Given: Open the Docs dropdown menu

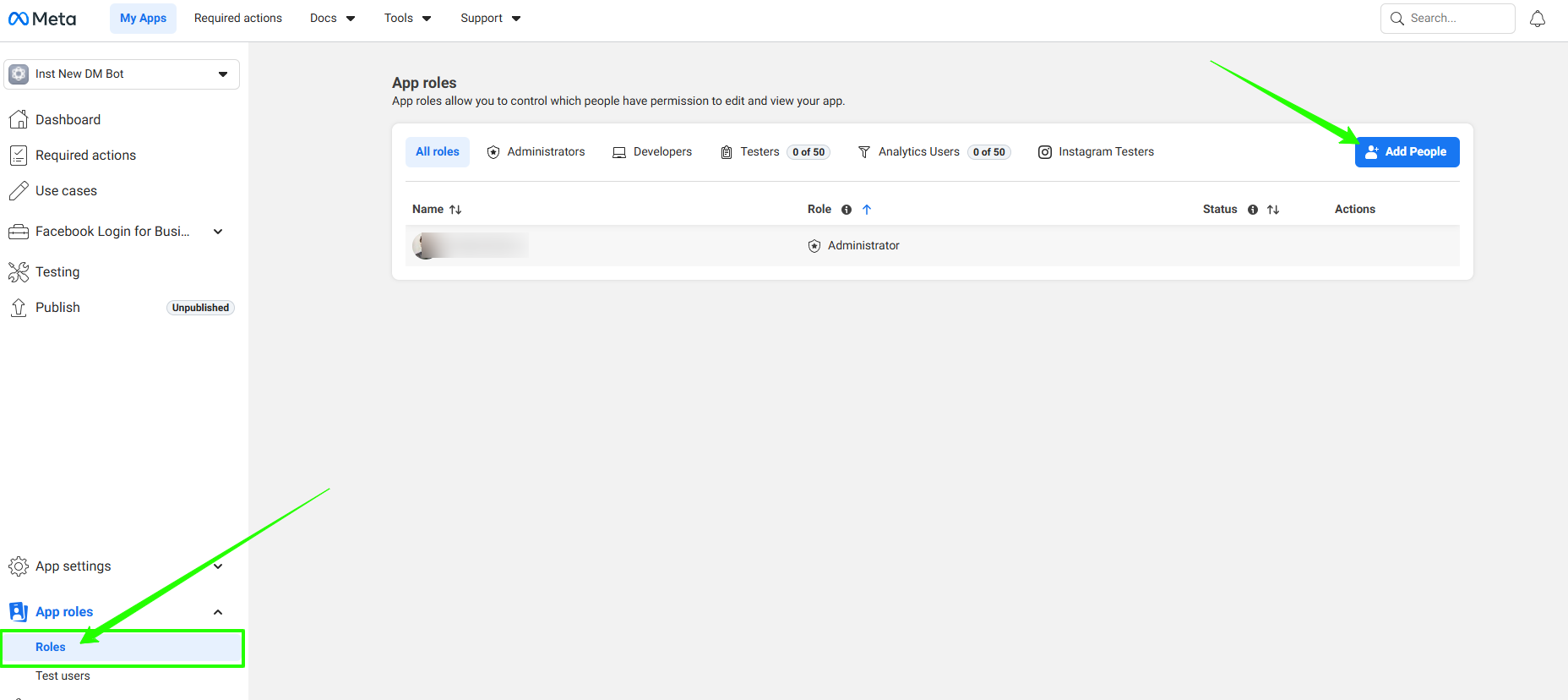Looking at the screenshot, I should [x=332, y=19].
